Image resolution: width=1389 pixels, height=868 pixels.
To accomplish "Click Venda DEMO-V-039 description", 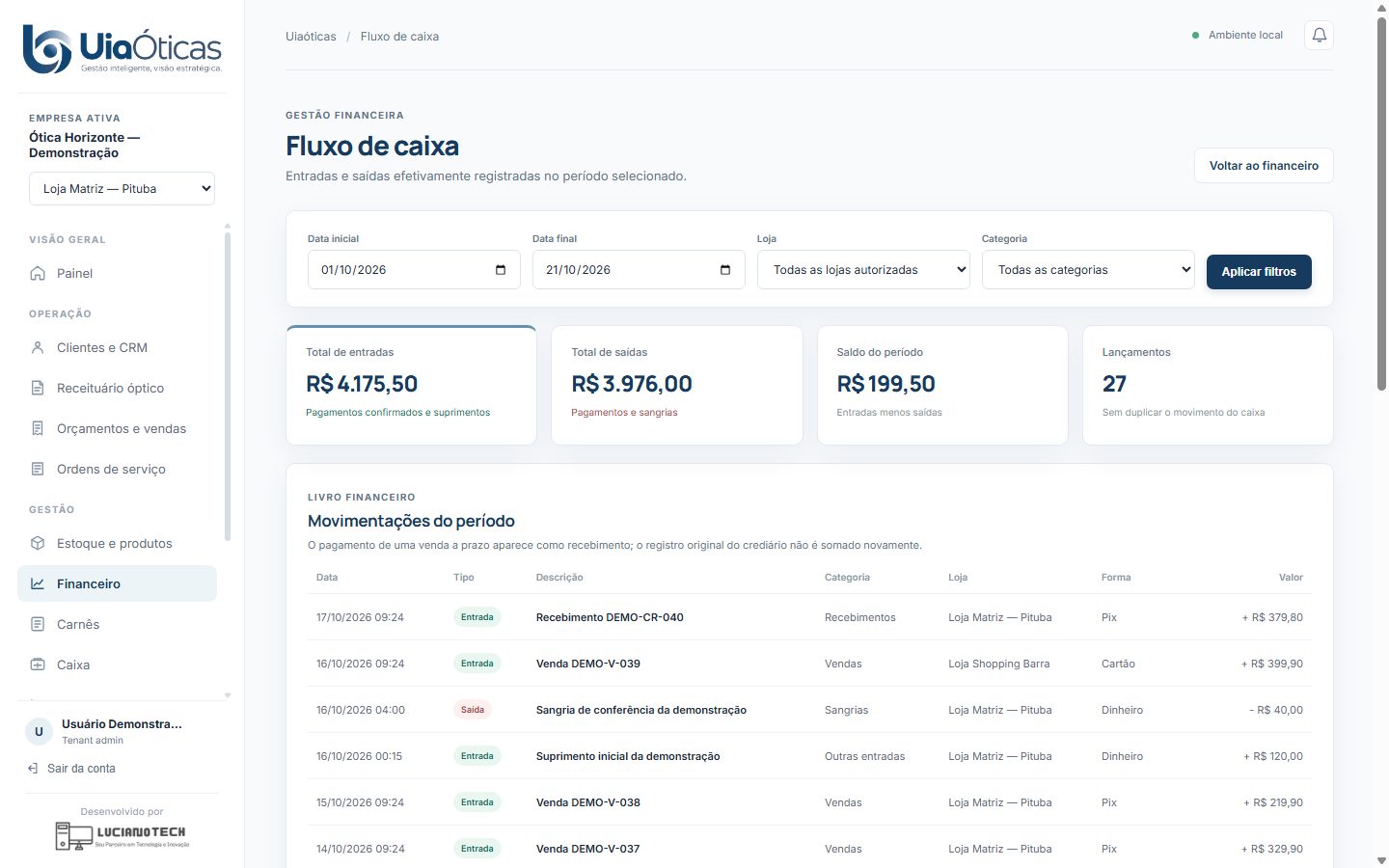I will [x=588, y=664].
